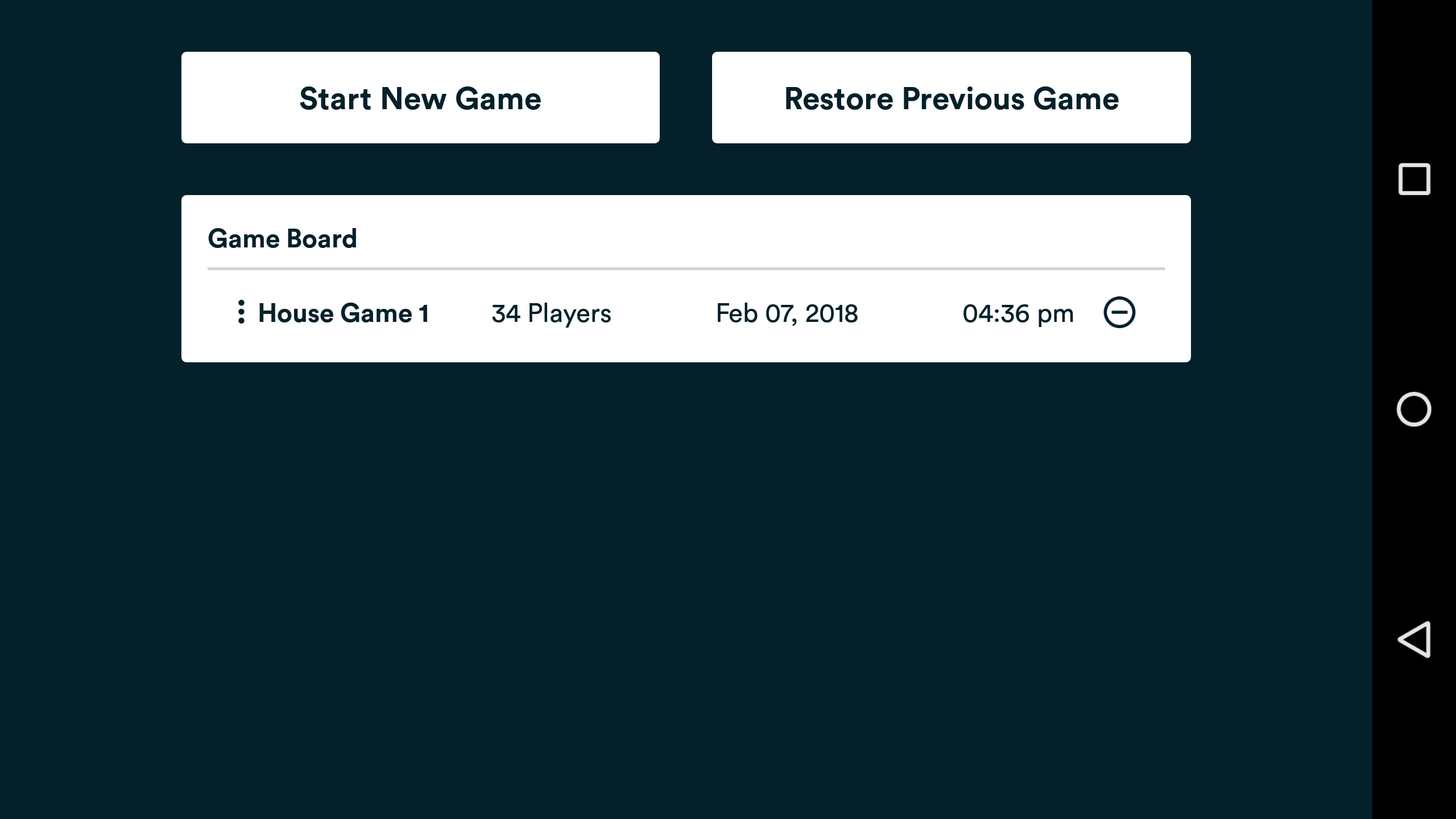Restore an earlier game via the top-right button
1456x819 pixels.
tap(951, 98)
